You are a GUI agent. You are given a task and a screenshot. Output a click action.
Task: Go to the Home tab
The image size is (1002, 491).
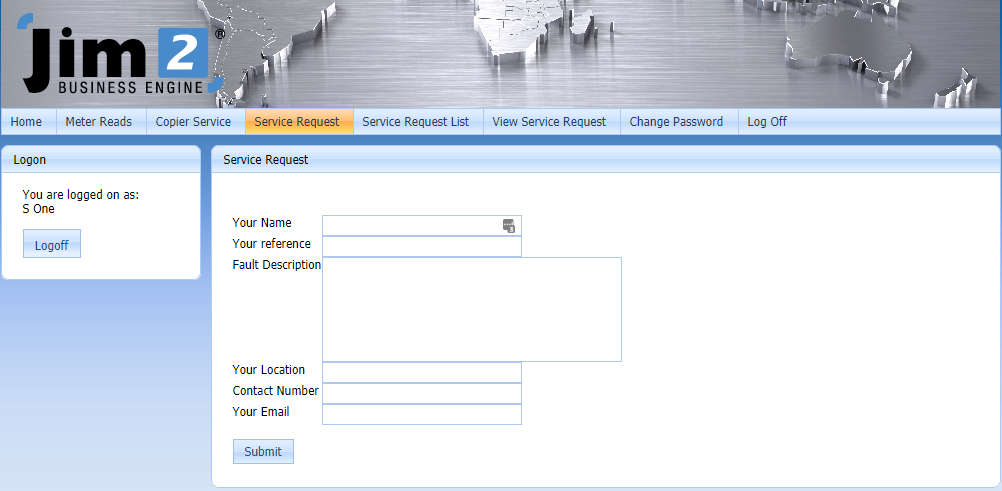click(x=26, y=121)
